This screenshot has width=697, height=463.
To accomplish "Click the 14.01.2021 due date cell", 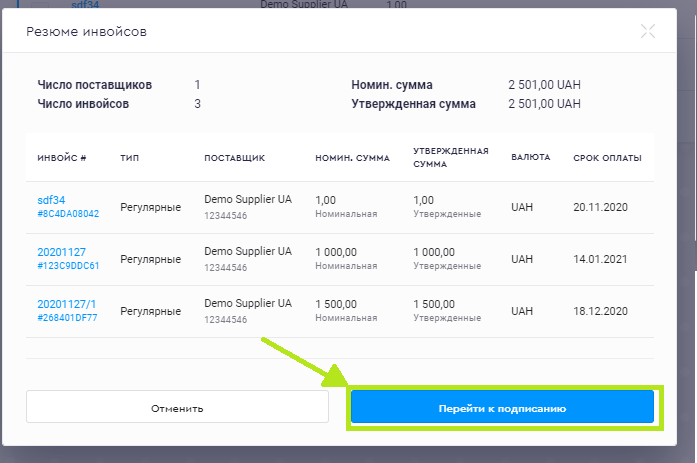I will (597, 259).
